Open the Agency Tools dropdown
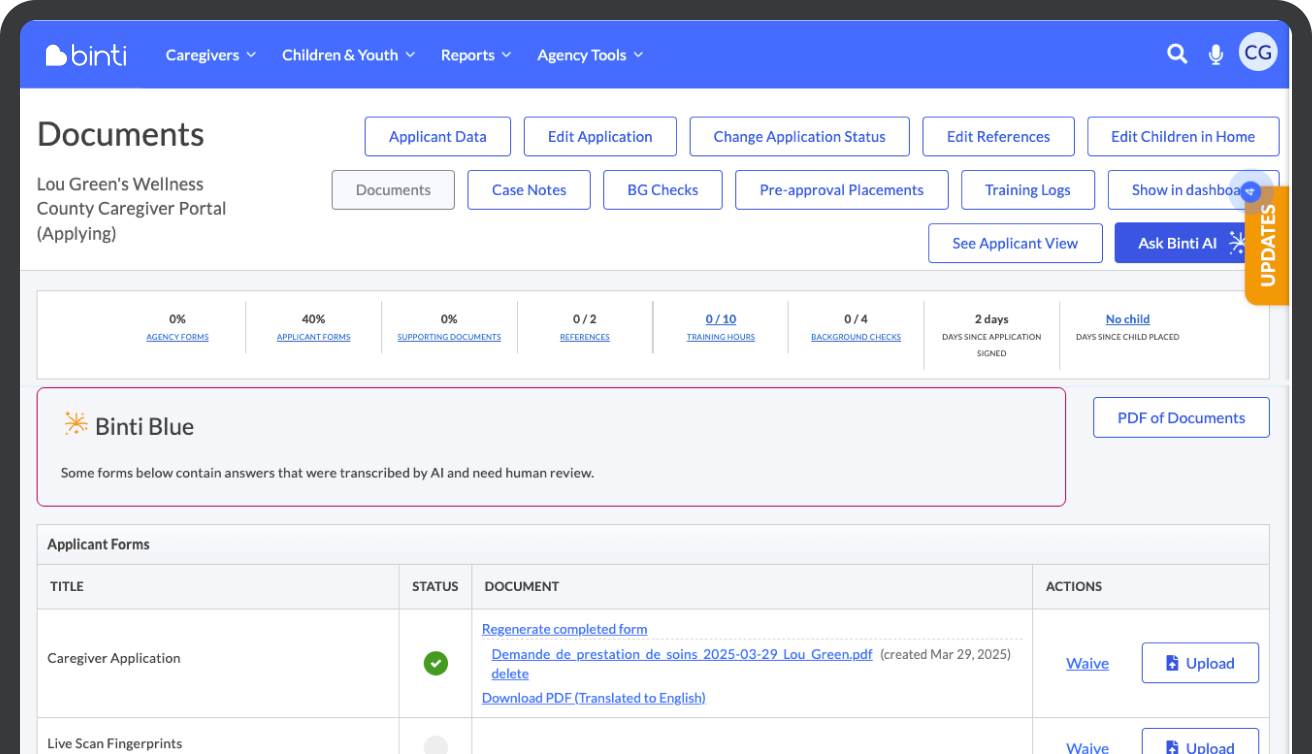Image resolution: width=1312 pixels, height=754 pixels. [590, 55]
